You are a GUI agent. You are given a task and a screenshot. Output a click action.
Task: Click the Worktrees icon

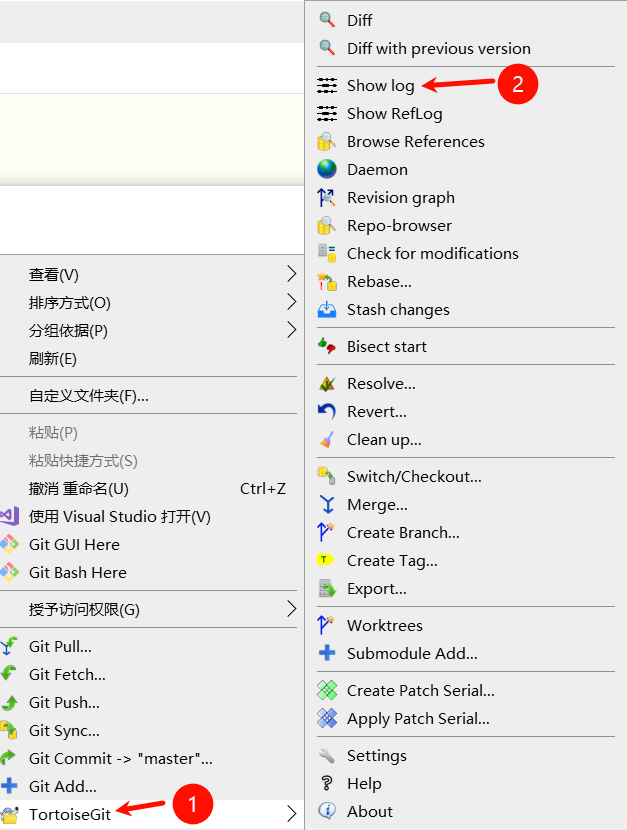[x=326, y=626]
